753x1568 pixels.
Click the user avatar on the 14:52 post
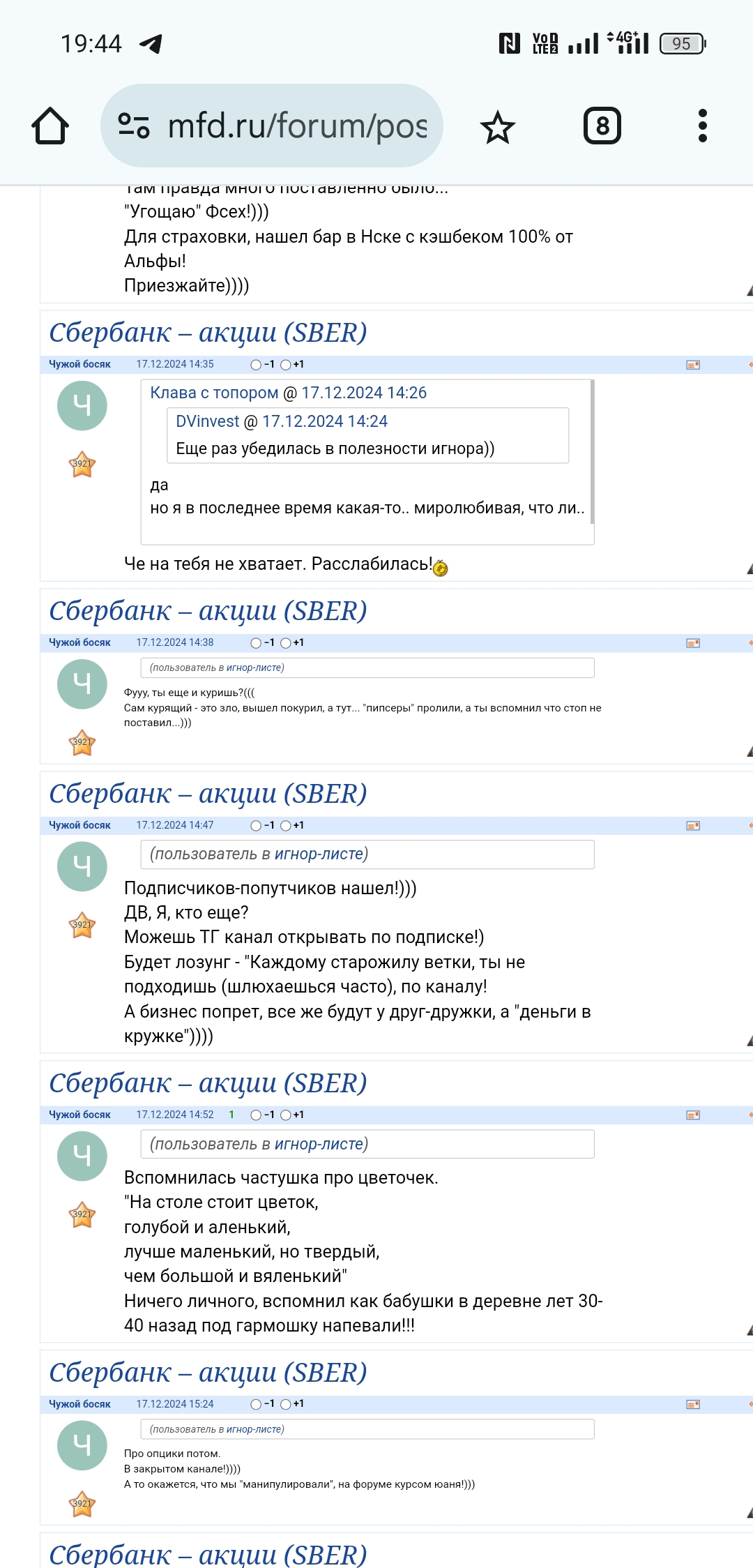click(82, 1156)
